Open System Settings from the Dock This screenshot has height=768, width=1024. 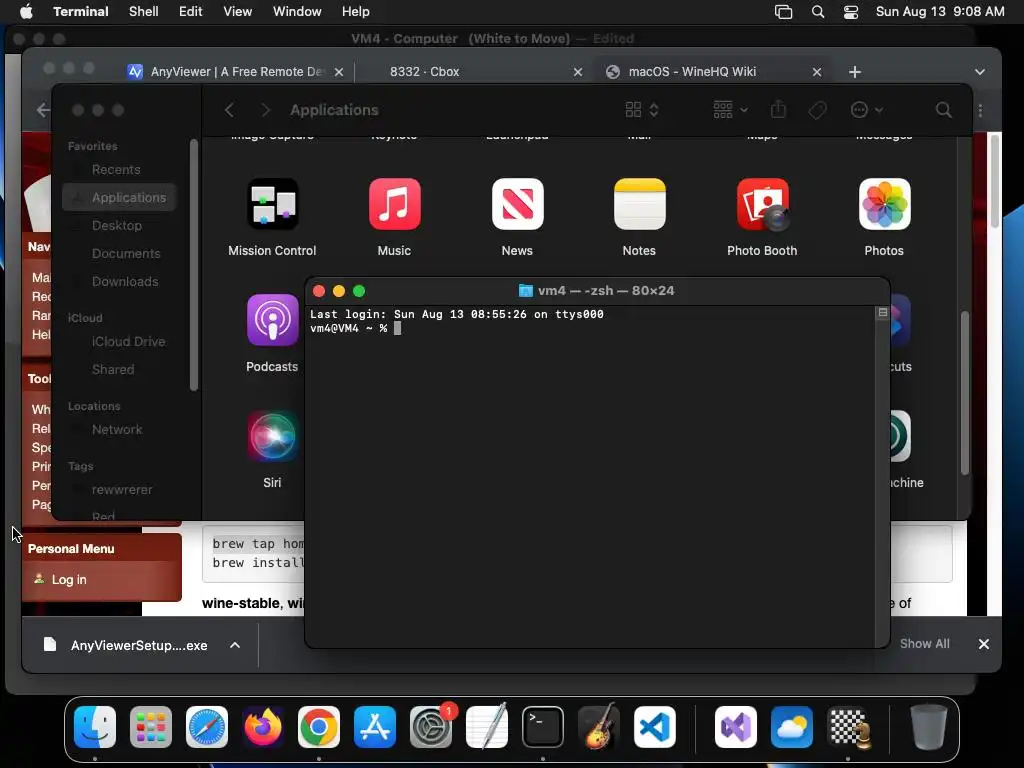coord(431,727)
